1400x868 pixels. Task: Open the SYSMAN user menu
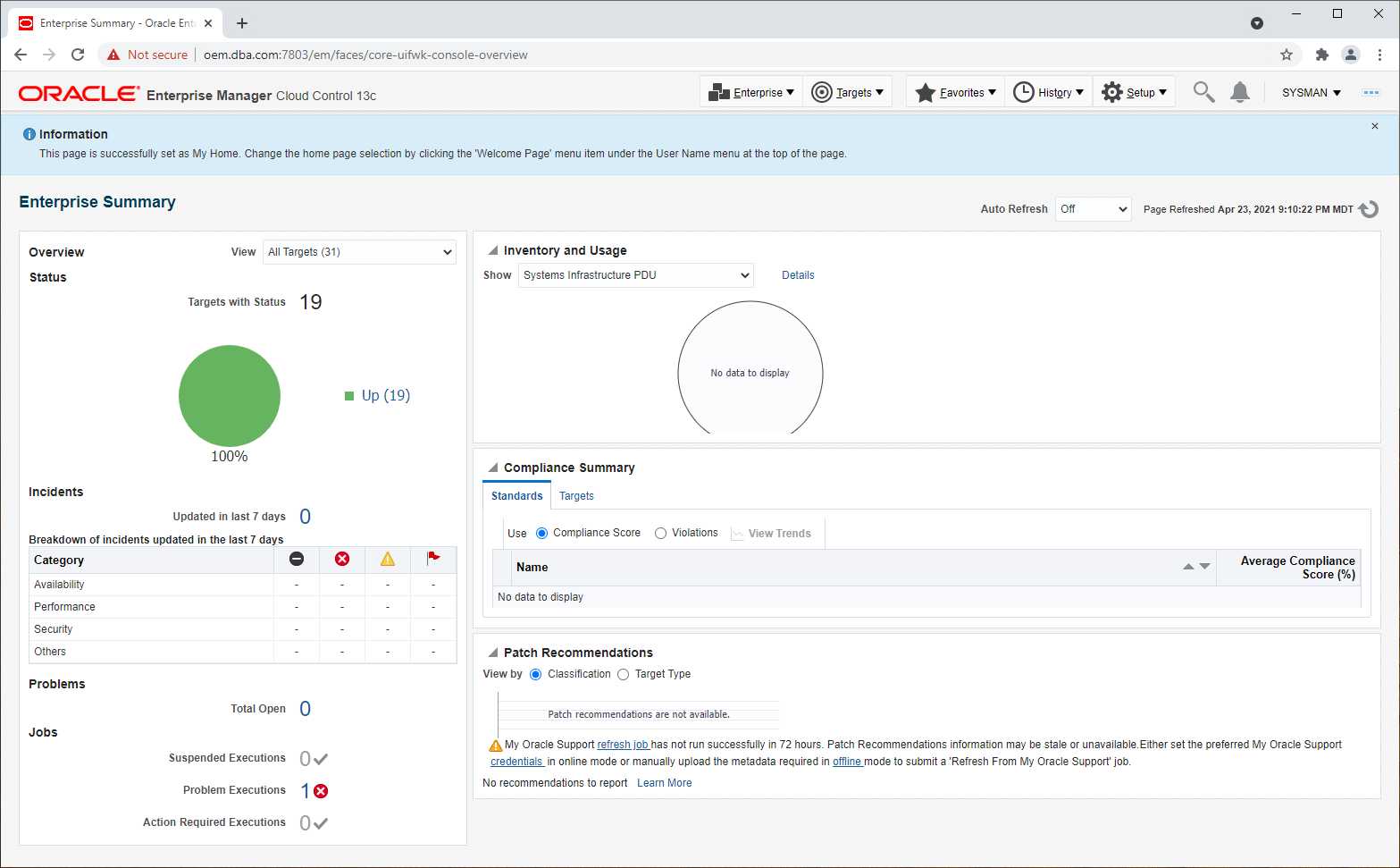(x=1311, y=92)
